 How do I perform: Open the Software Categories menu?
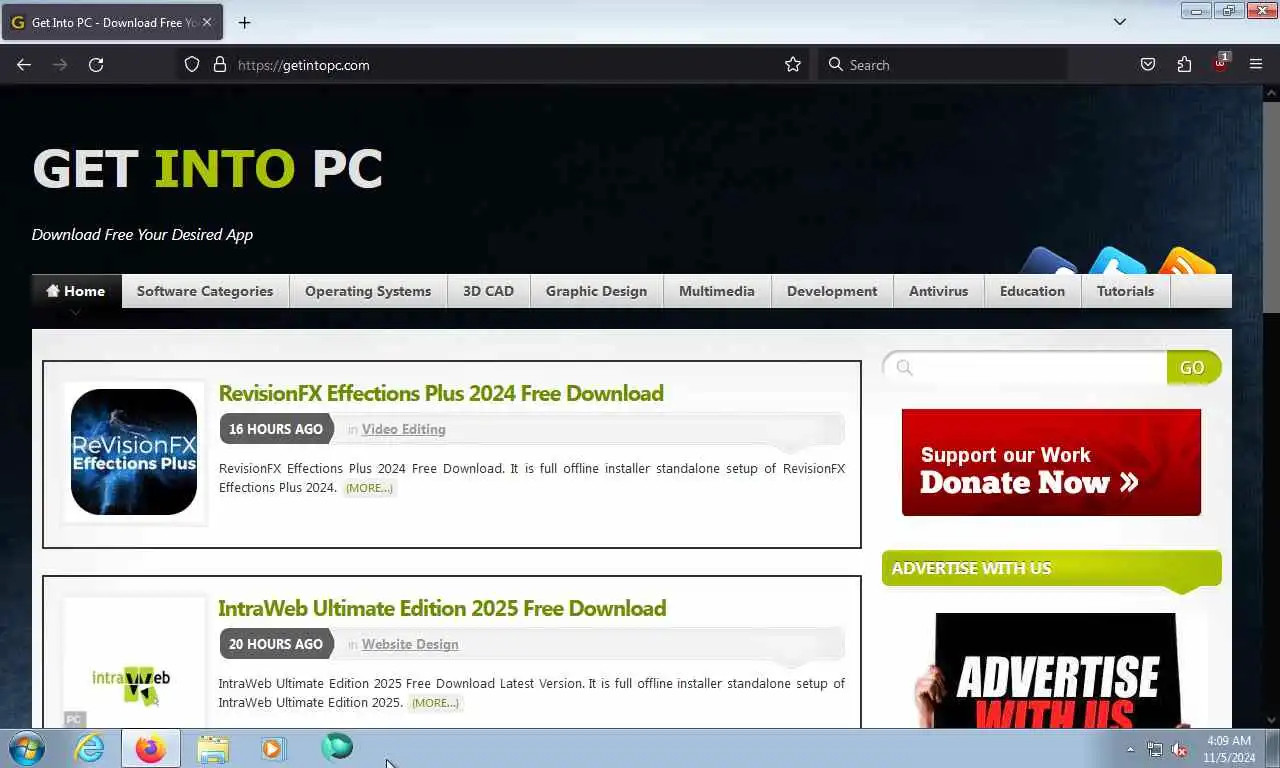click(x=205, y=291)
